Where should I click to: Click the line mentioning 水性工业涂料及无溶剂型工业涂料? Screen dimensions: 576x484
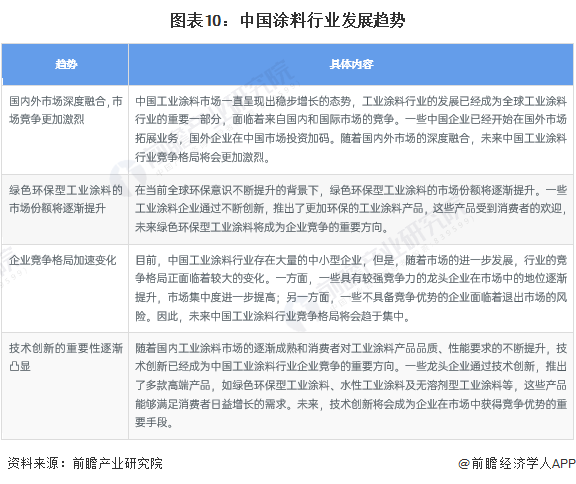(x=351, y=385)
